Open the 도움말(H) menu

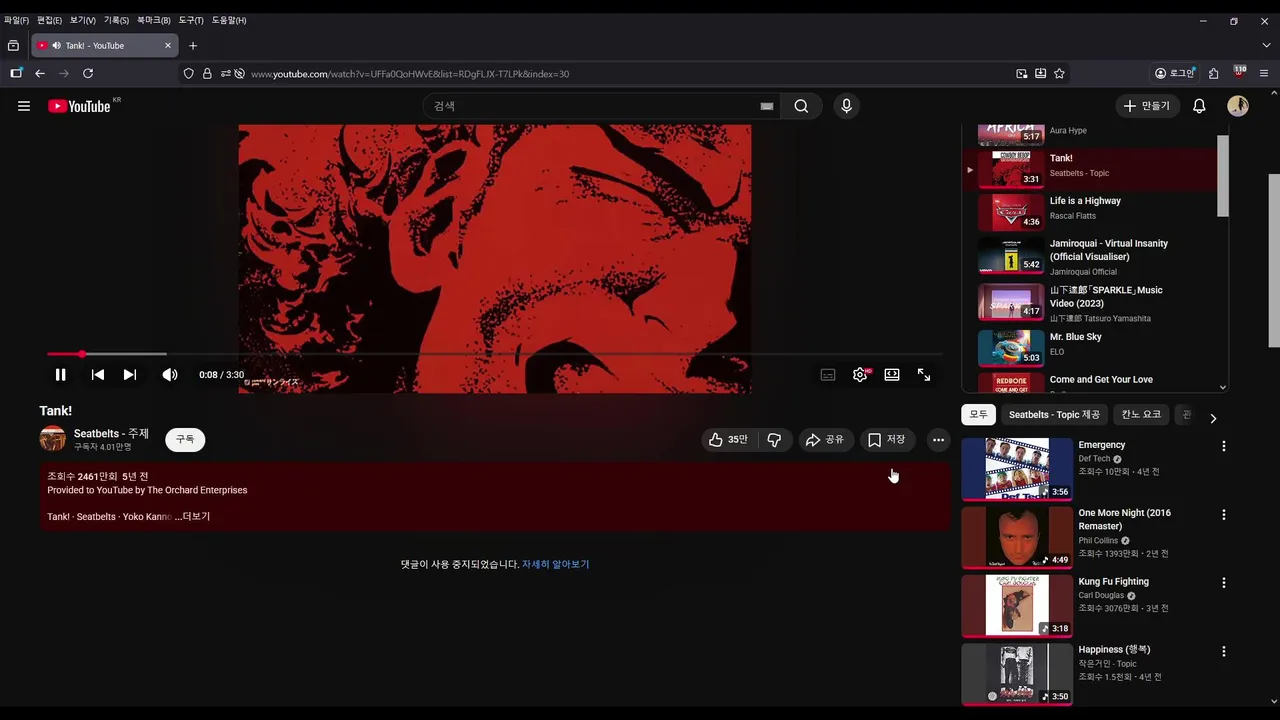[x=228, y=20]
